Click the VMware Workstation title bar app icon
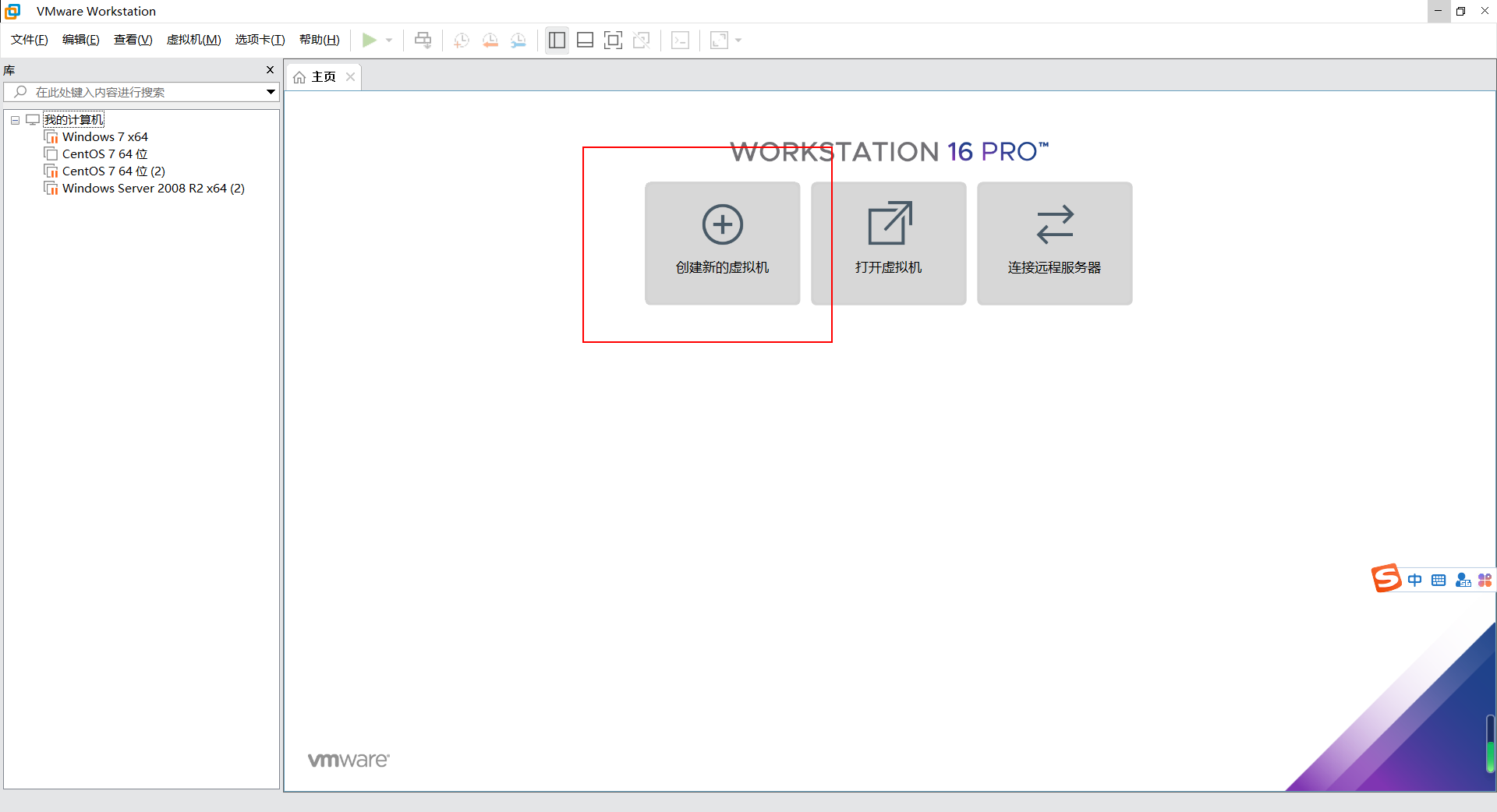1497x812 pixels. pyautogui.click(x=12, y=11)
